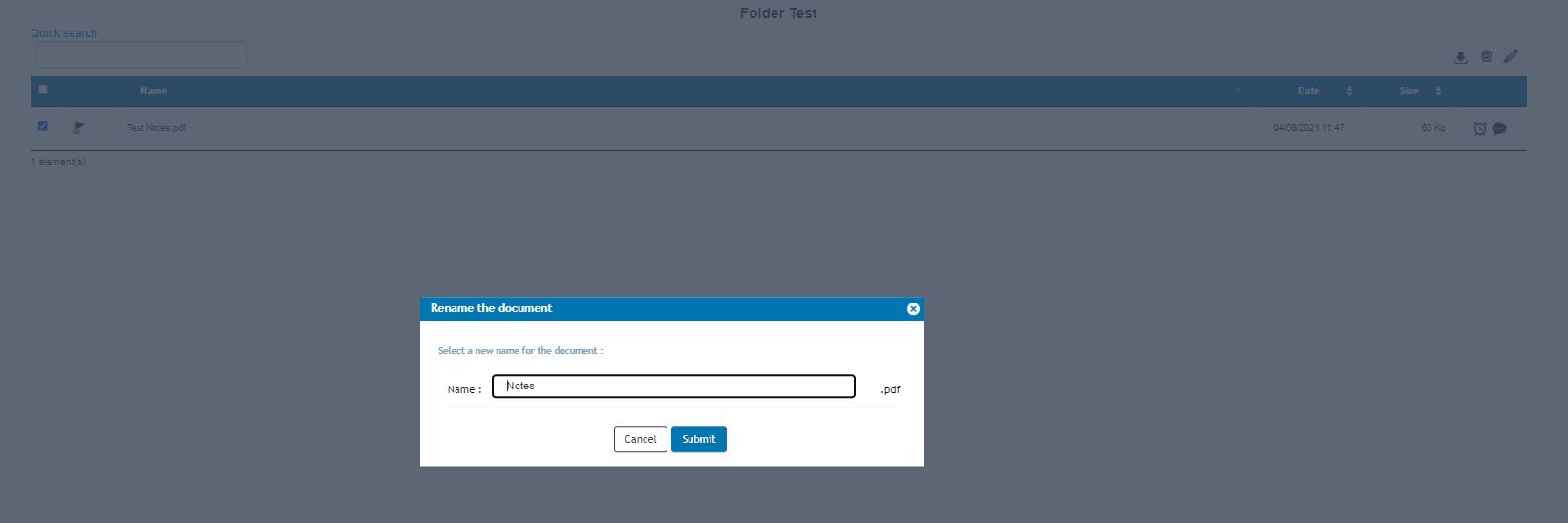Close the Rename the document dialog
The image size is (1568, 523).
(912, 309)
